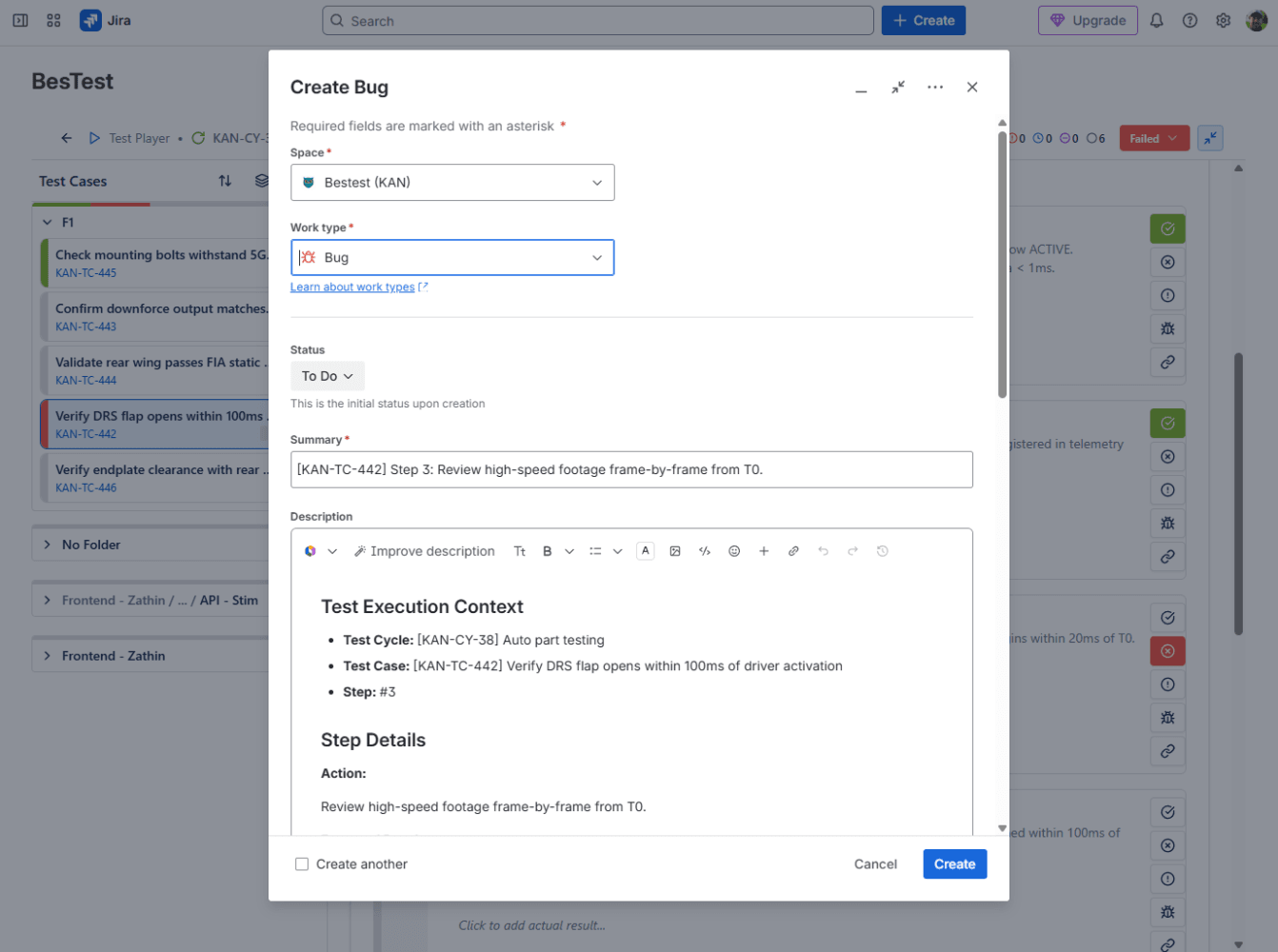The width and height of the screenshot is (1278, 952).
Task: Create a bug from 'ow ACTIVE' step
Action: click(1168, 328)
